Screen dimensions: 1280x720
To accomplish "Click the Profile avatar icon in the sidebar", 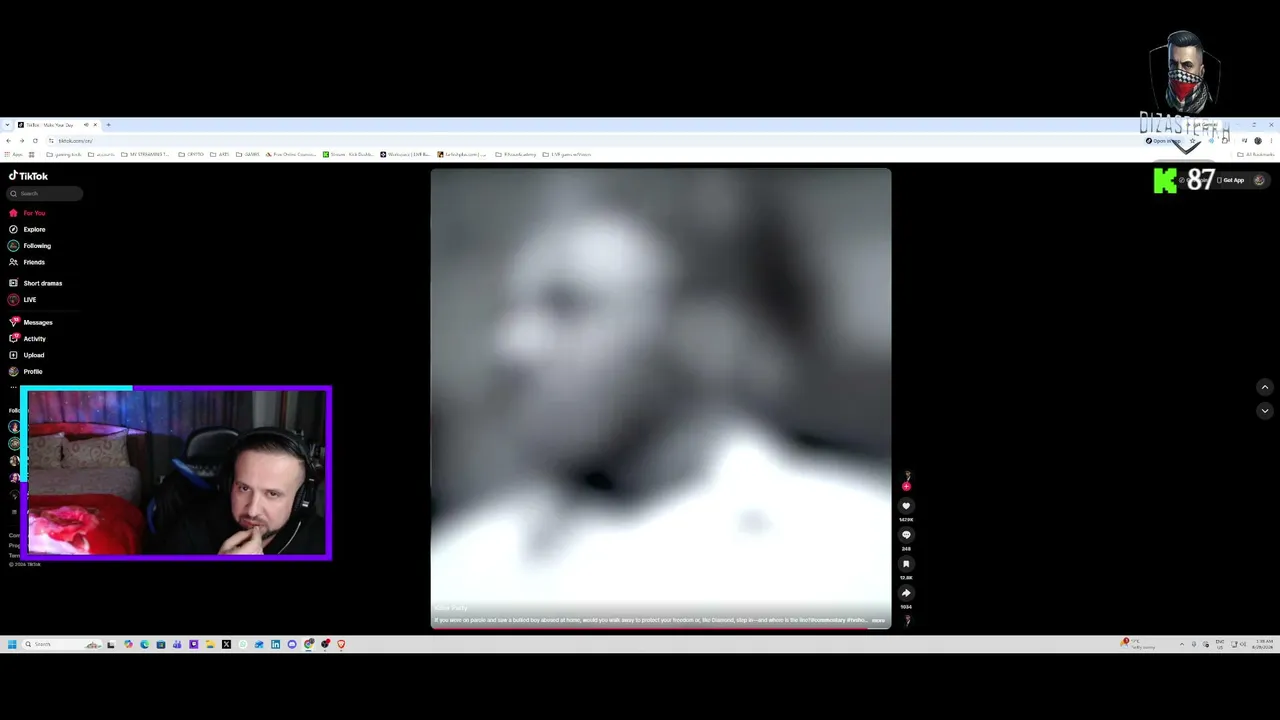I will [x=13, y=372].
